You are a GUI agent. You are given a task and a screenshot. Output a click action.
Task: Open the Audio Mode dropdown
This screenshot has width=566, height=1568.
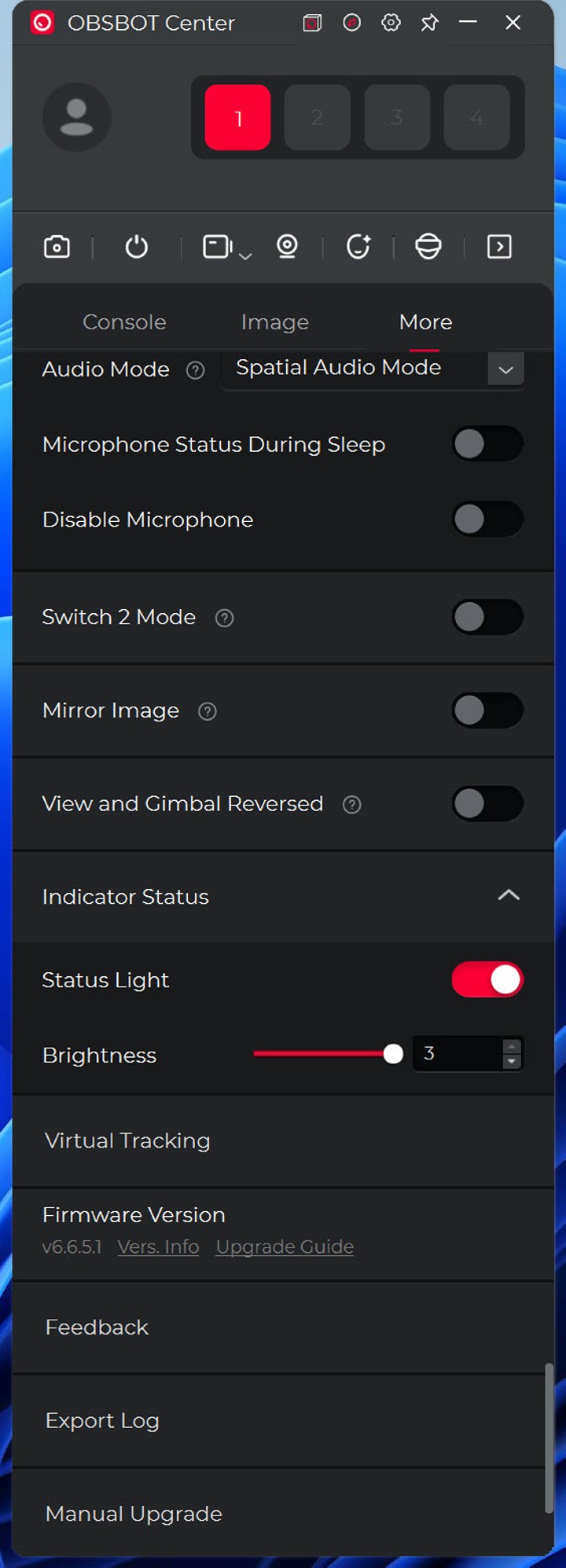point(505,369)
